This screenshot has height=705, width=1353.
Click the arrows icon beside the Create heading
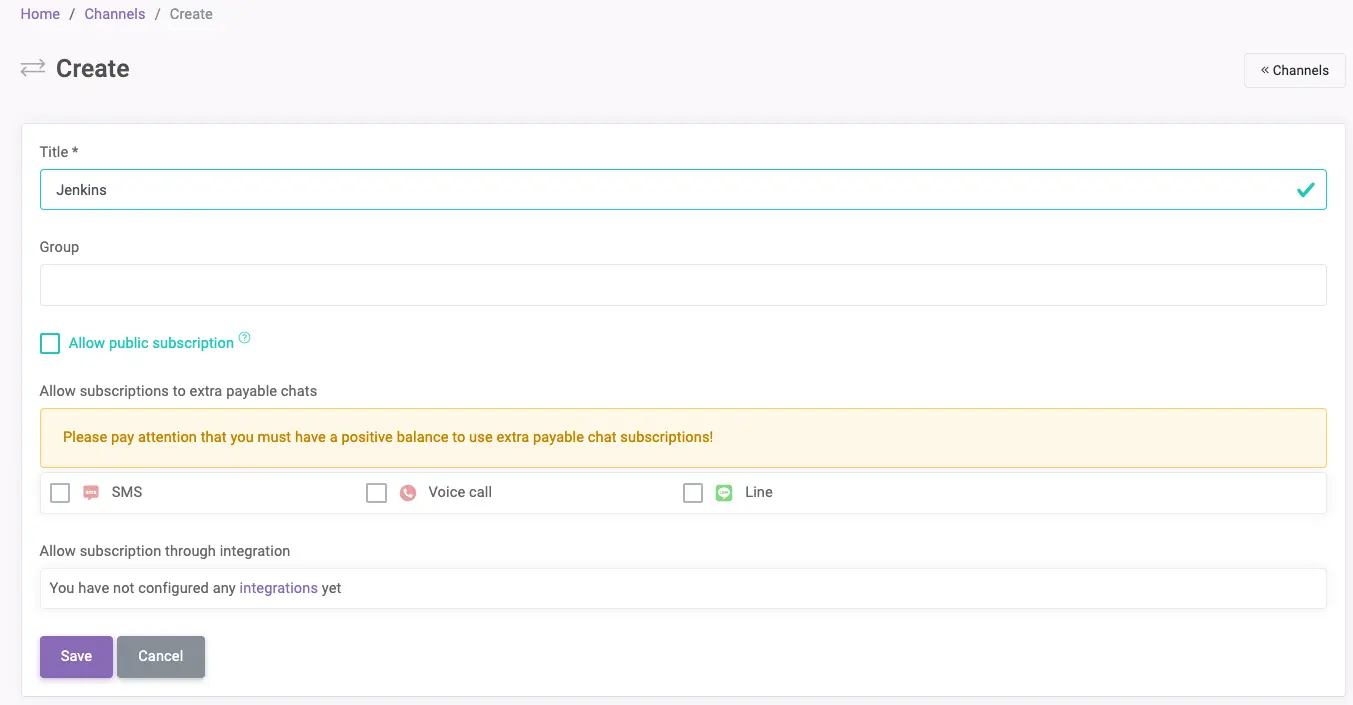tap(32, 69)
